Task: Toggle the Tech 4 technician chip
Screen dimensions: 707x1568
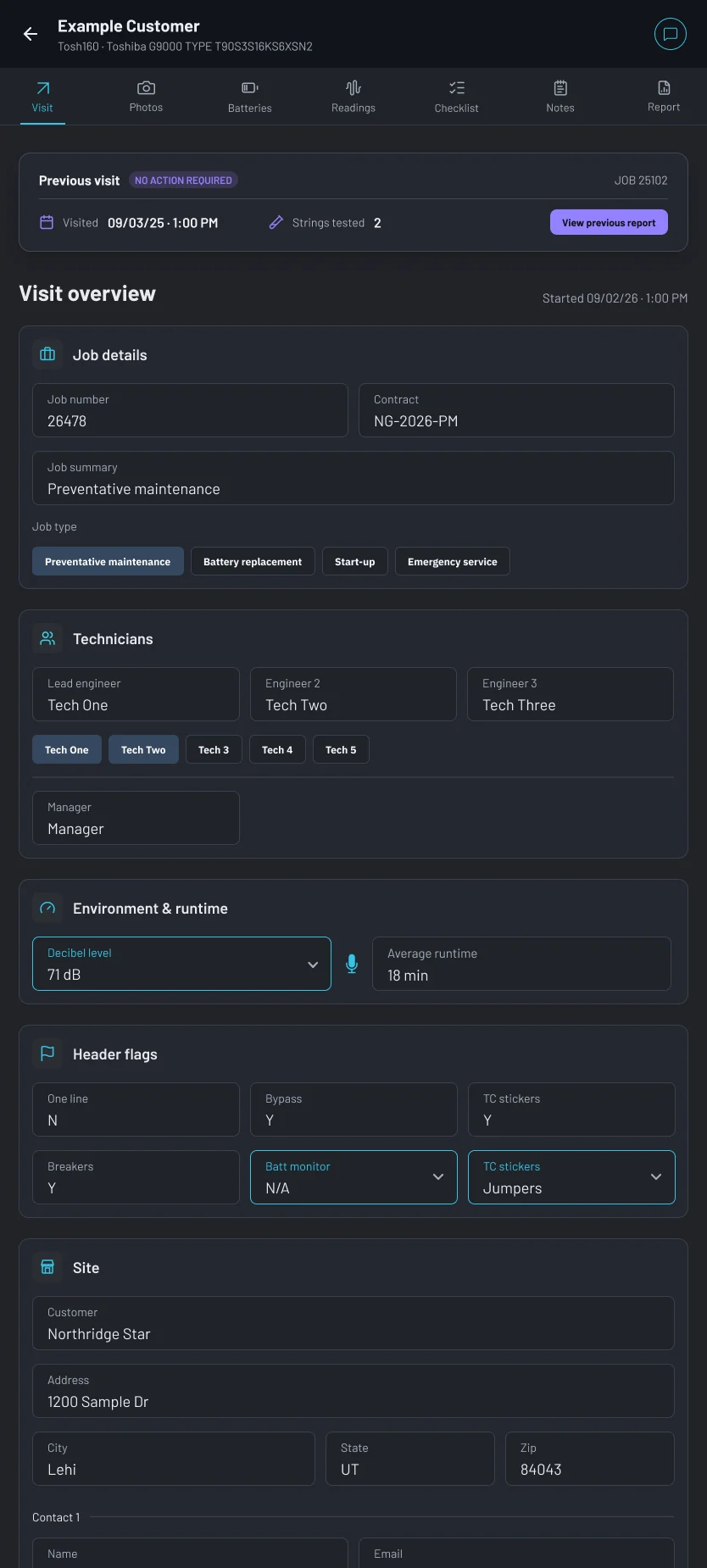Action: [x=277, y=749]
